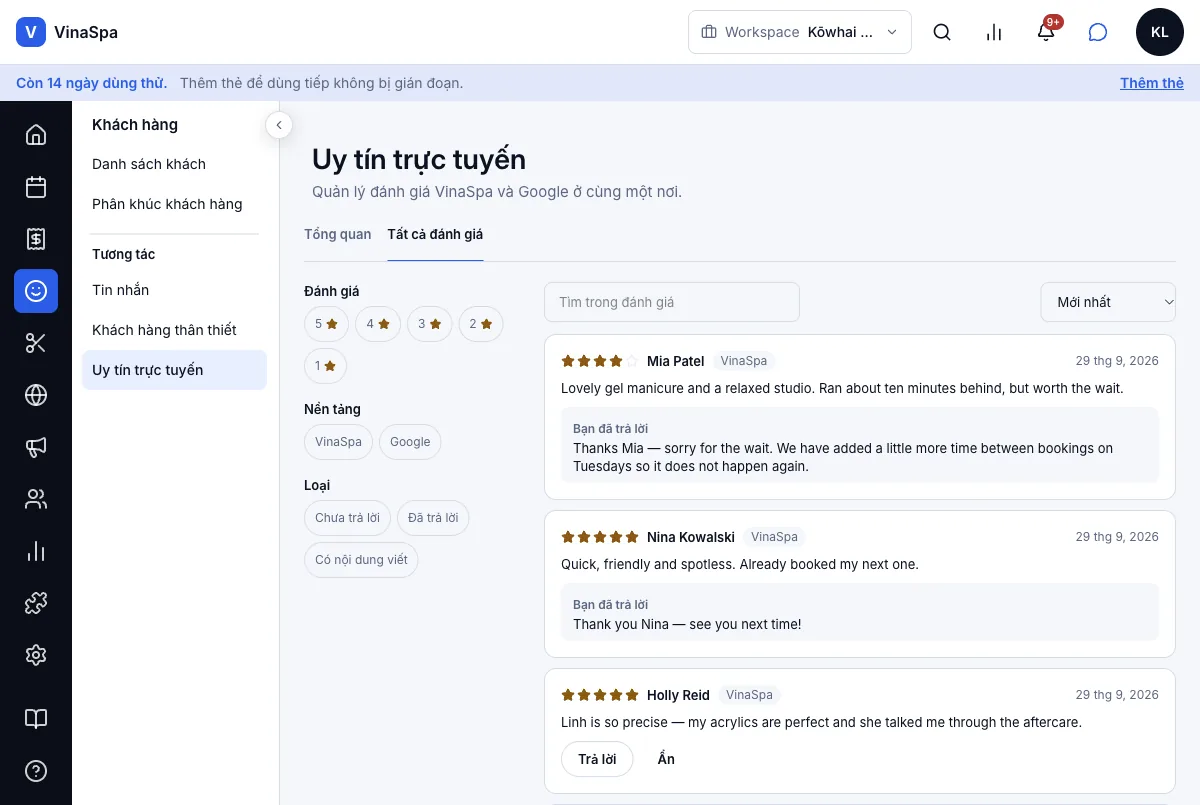Switch to the 'Tổng quan' tab

[x=338, y=235]
